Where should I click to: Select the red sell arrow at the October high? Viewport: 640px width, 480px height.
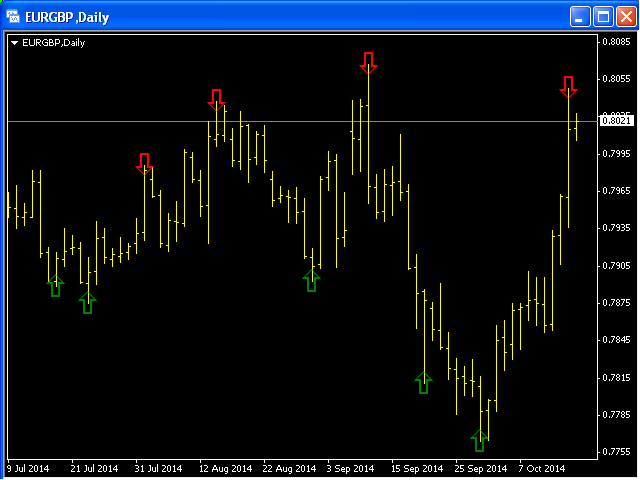[568, 87]
